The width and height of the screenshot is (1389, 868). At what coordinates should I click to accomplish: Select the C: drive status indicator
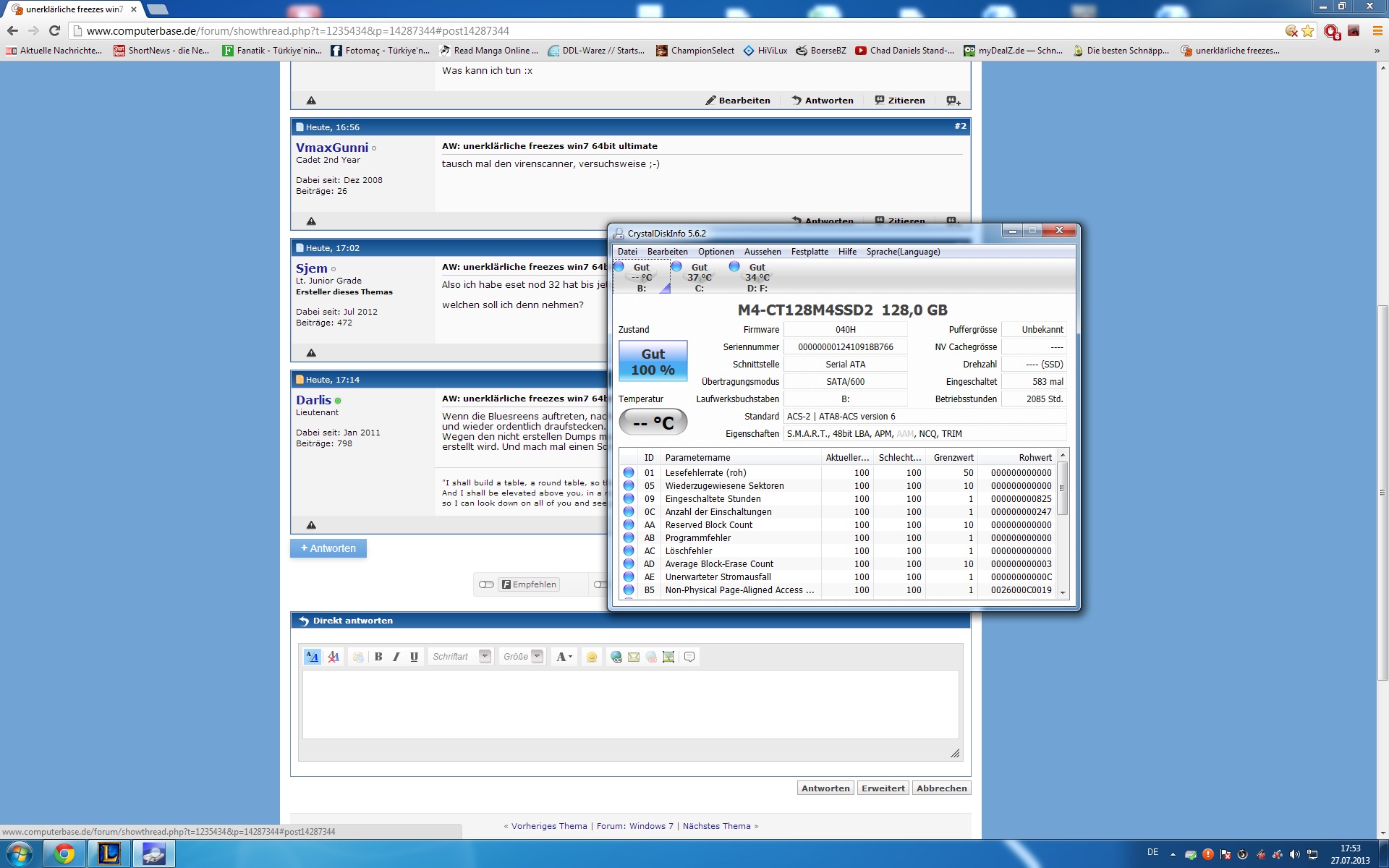click(698, 277)
